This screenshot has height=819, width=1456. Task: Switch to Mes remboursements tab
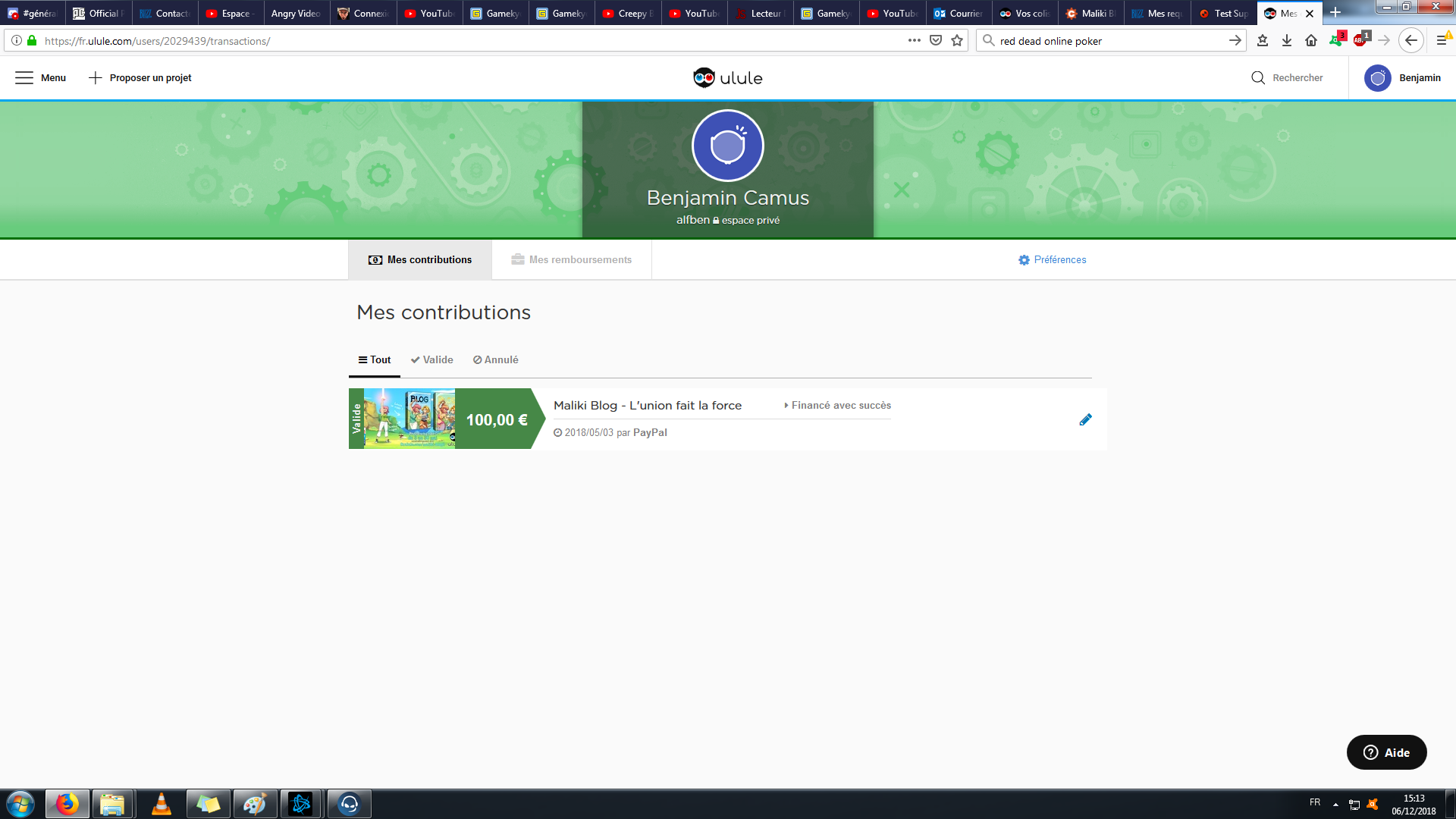tap(571, 259)
